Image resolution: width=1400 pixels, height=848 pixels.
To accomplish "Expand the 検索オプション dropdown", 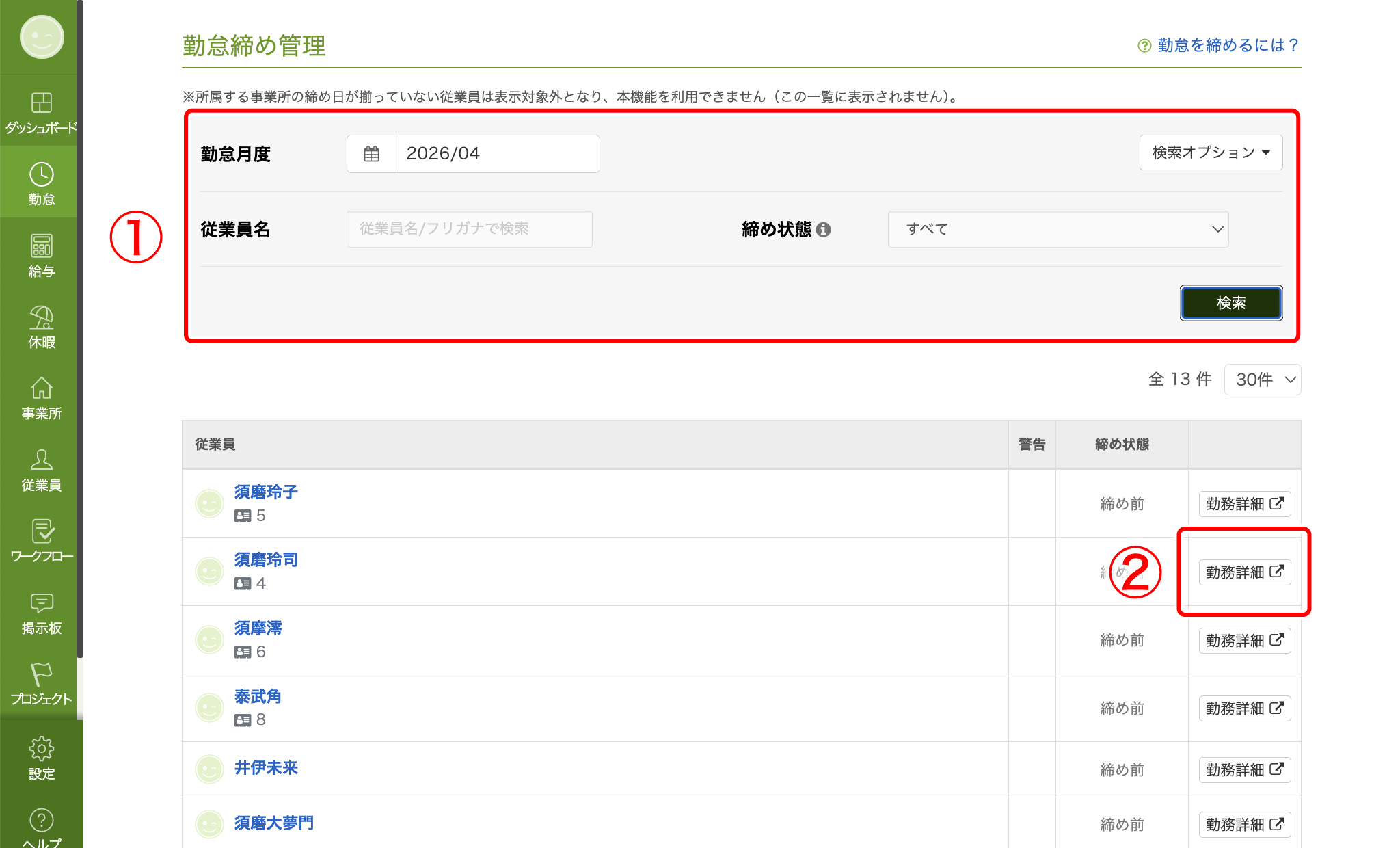I will [x=1211, y=153].
